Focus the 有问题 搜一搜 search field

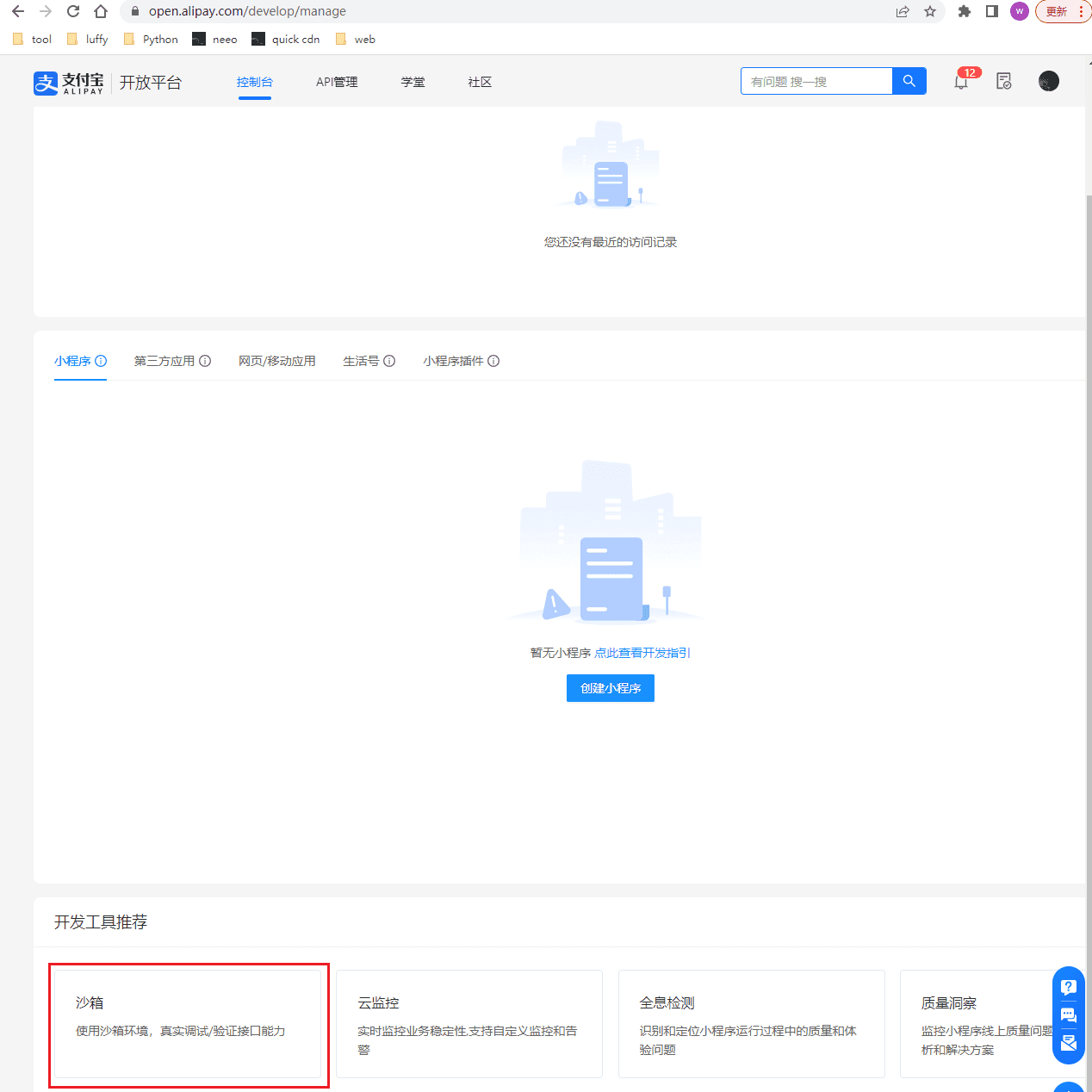[816, 81]
